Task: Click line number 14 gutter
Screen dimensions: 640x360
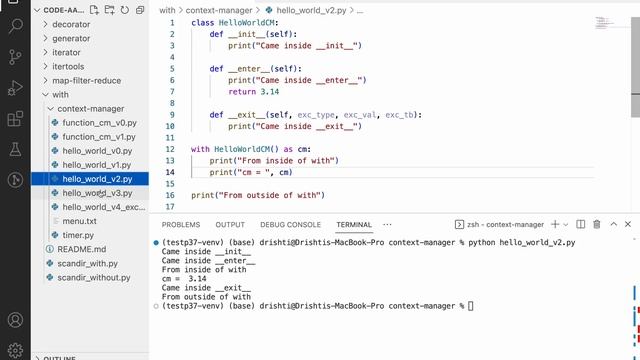Action: [170, 172]
